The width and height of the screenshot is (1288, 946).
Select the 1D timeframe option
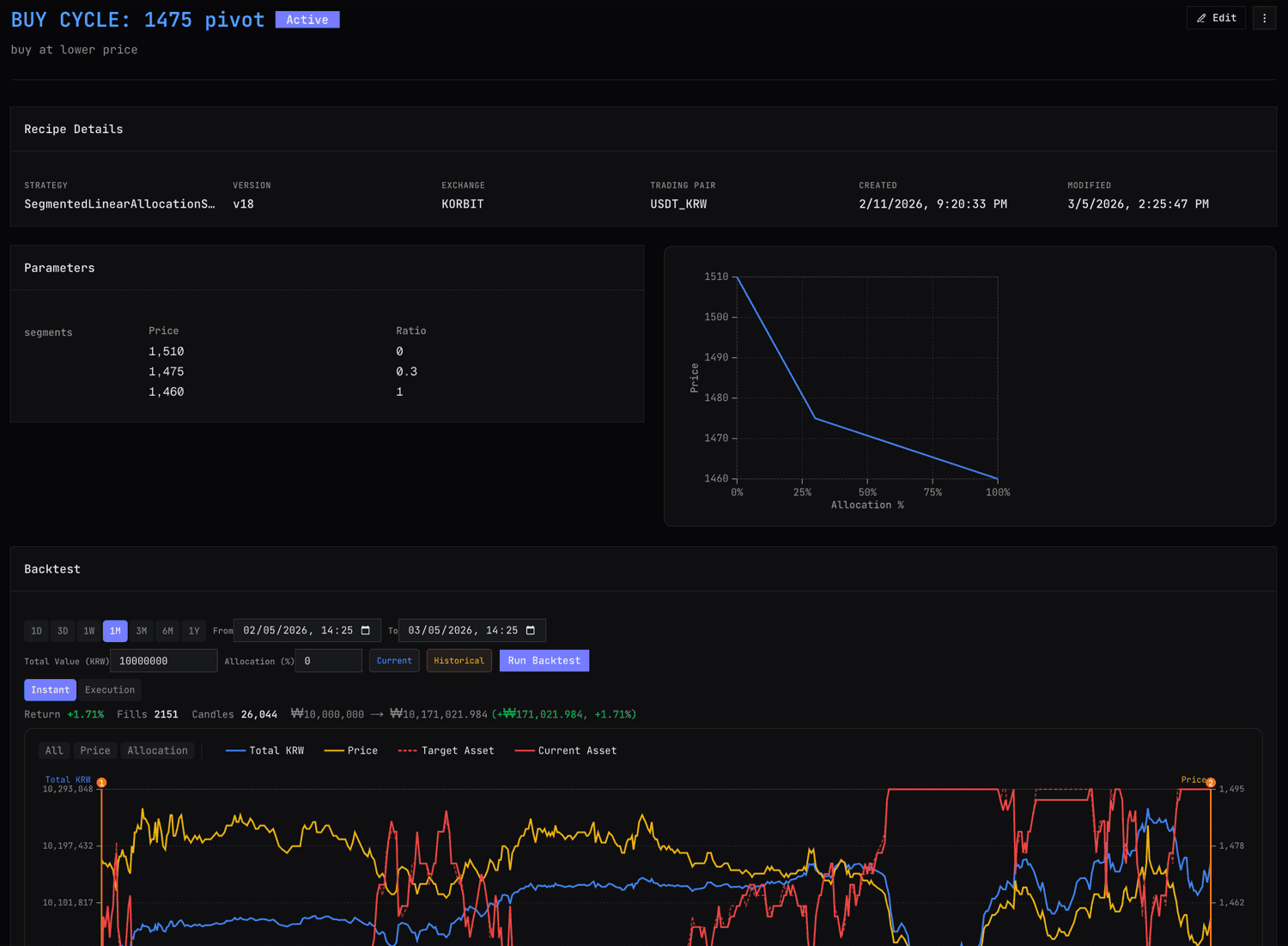tap(36, 630)
